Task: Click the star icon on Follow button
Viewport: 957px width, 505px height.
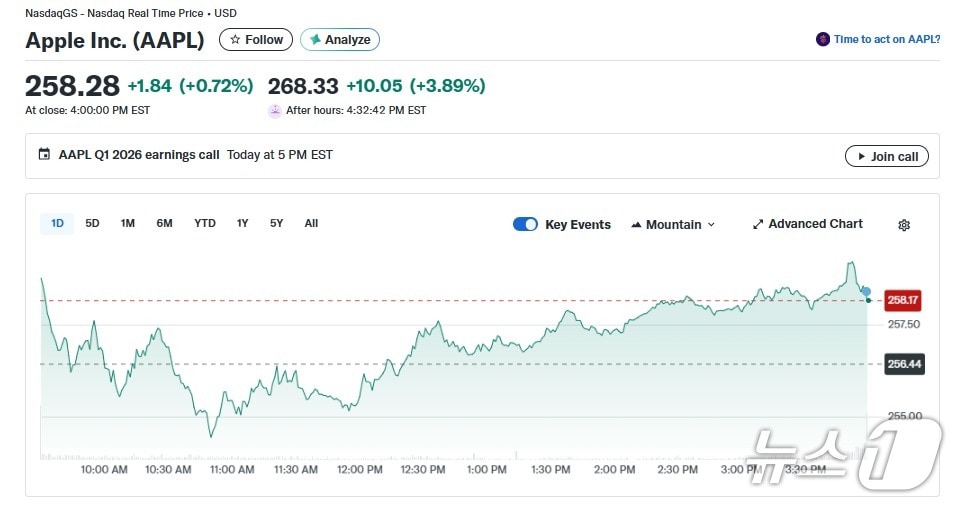Action: (235, 40)
